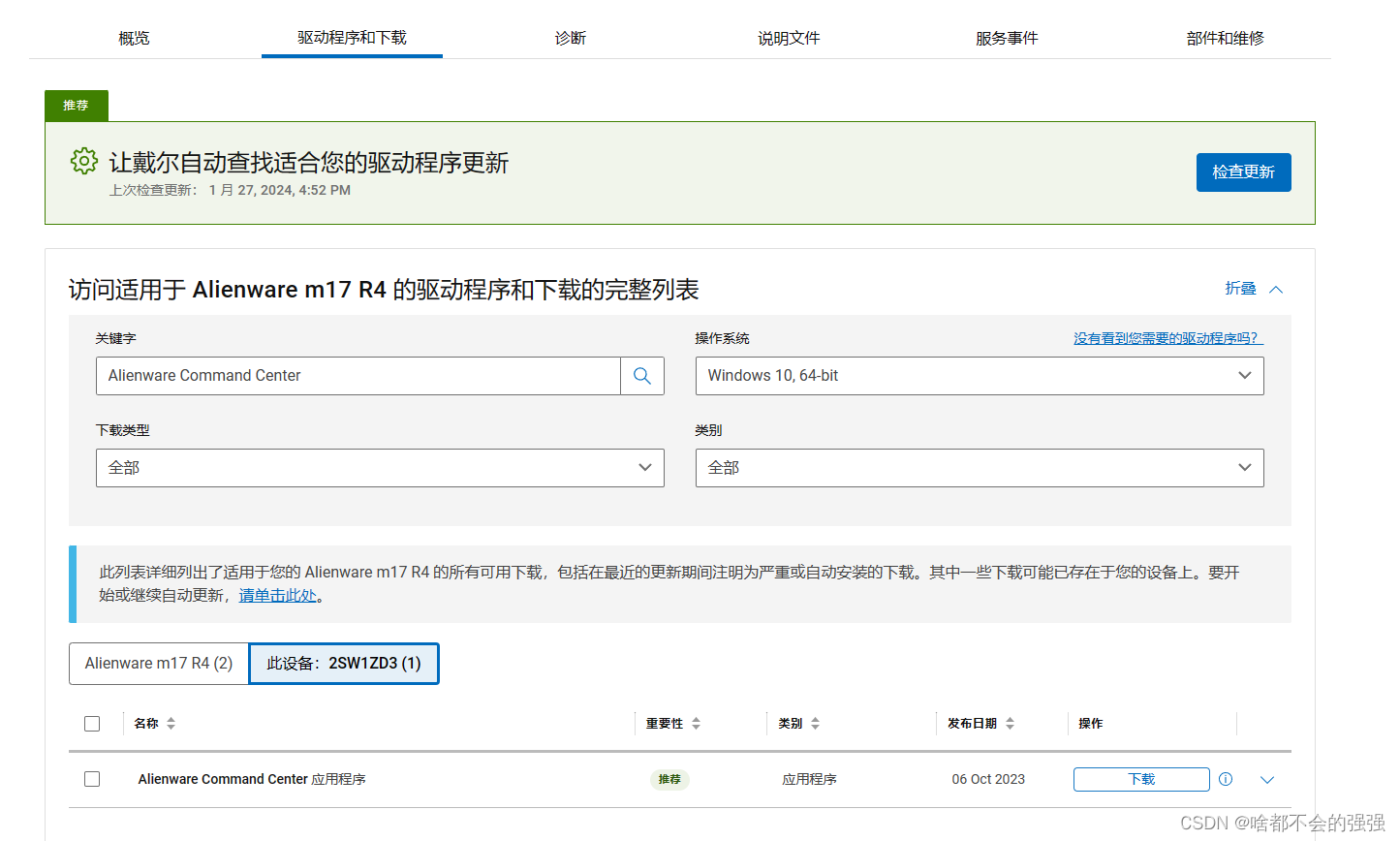Select the 此设备: 2SW1ZD3 (1) tab
Screen dimensions: 1400x841
344,664
